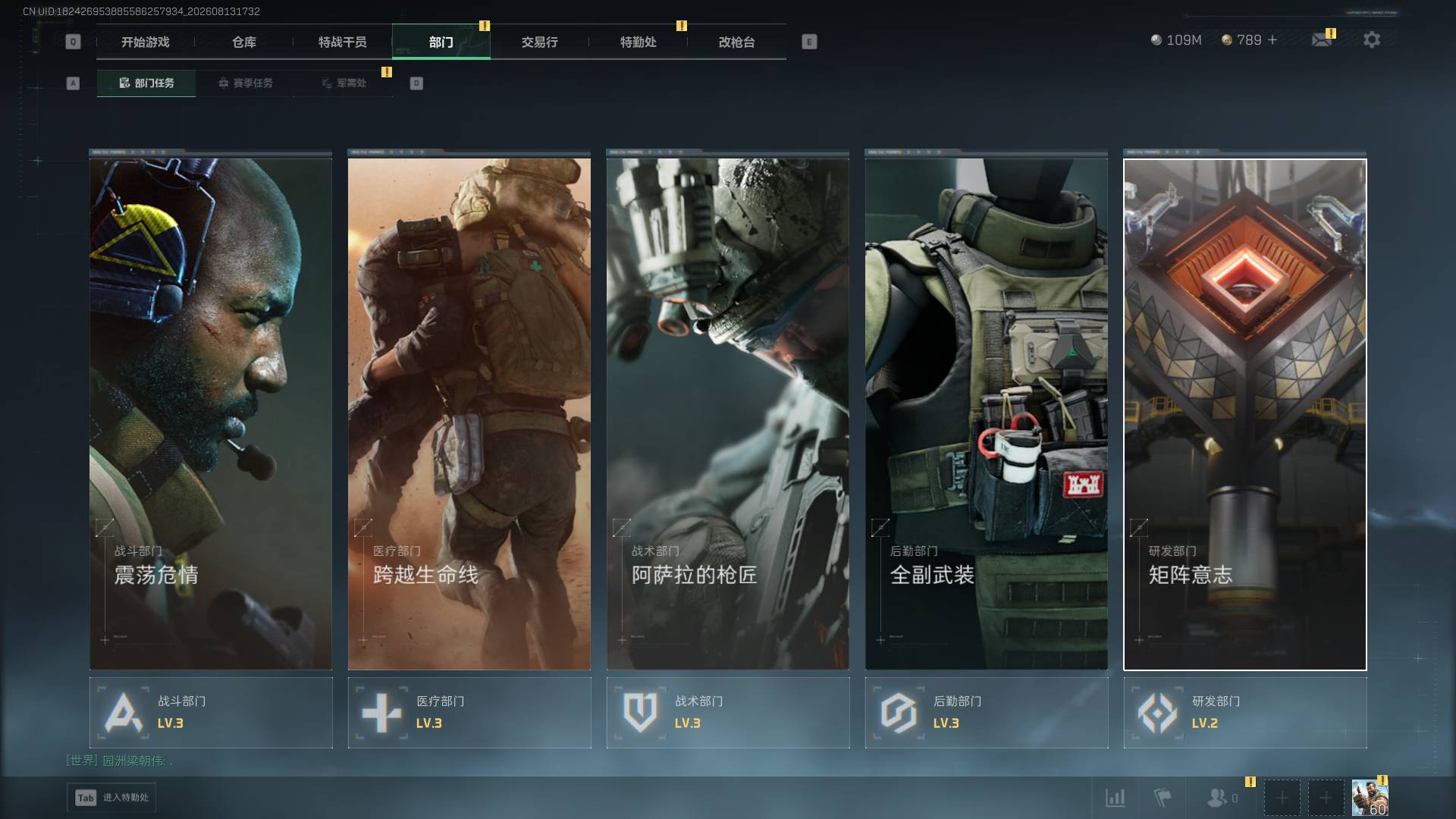Open the 震荡危情 combat department card

(211, 414)
